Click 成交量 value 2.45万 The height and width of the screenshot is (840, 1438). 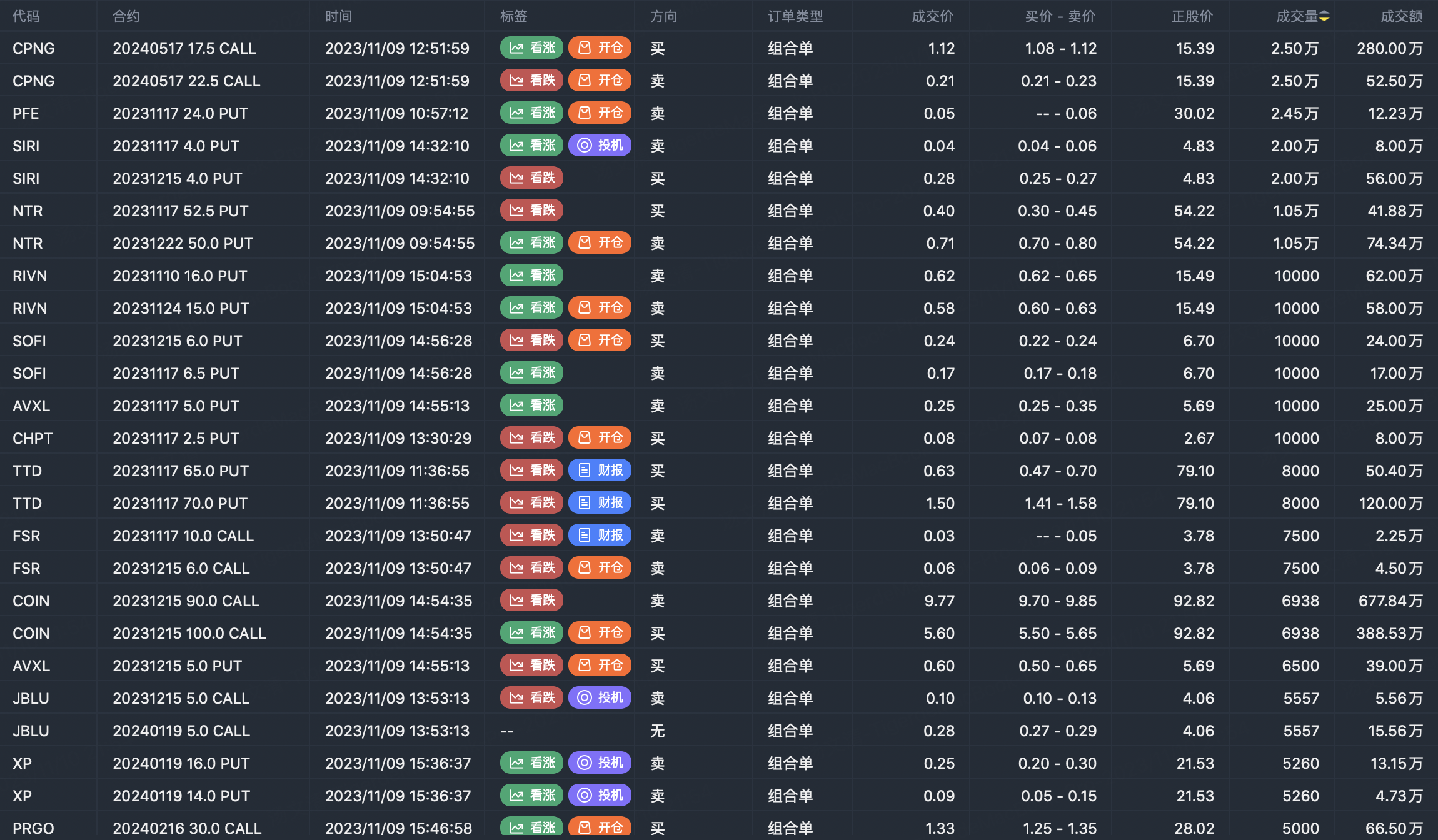click(1295, 113)
